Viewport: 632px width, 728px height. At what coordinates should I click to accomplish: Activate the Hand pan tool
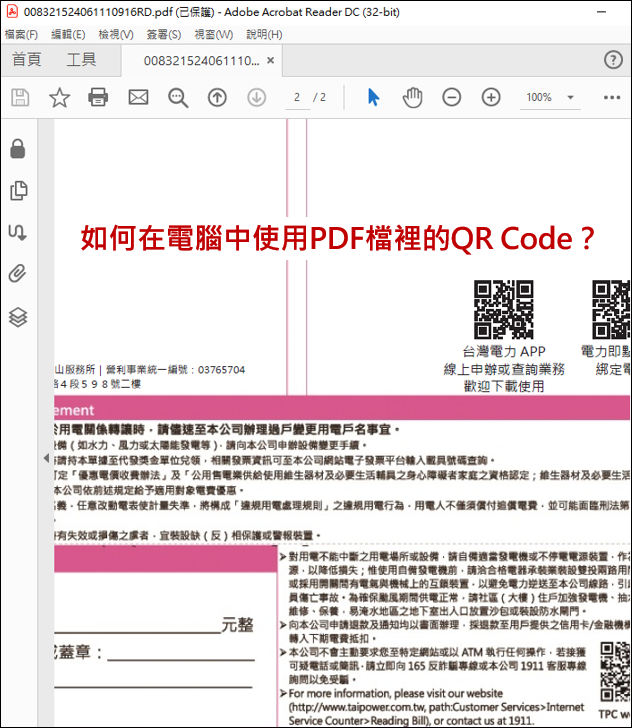[412, 98]
